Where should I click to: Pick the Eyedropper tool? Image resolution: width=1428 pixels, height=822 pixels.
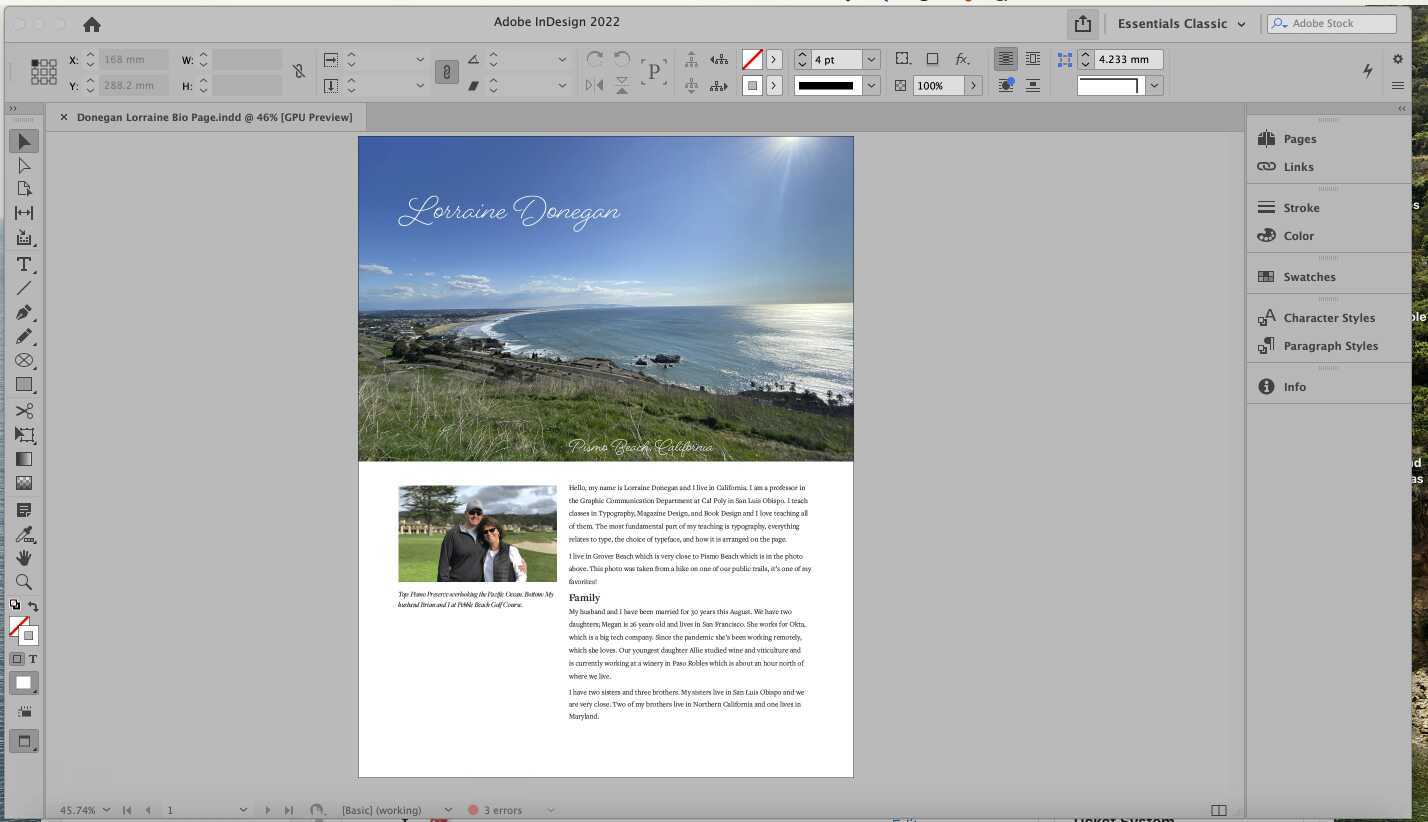24,534
